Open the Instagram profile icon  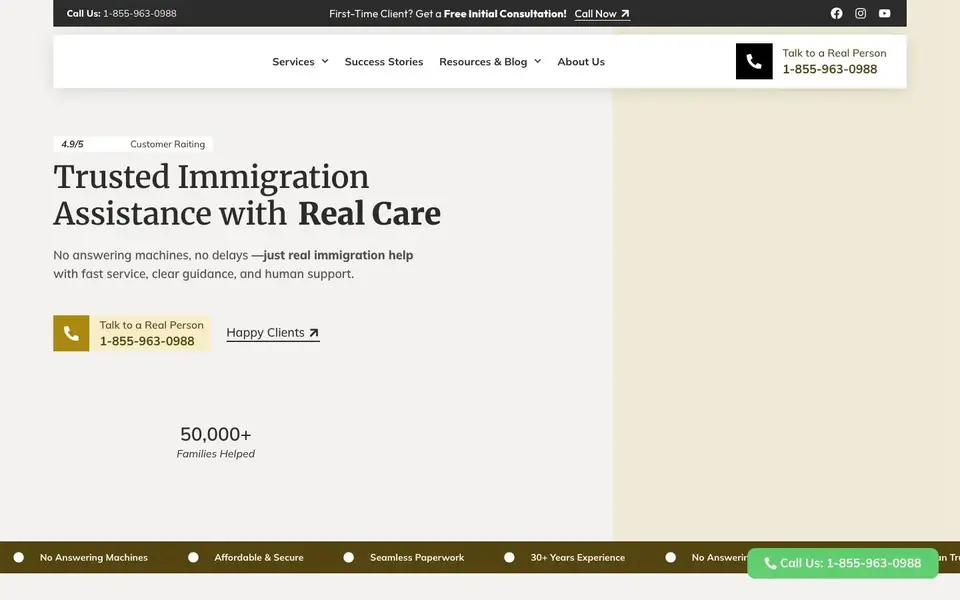click(860, 13)
